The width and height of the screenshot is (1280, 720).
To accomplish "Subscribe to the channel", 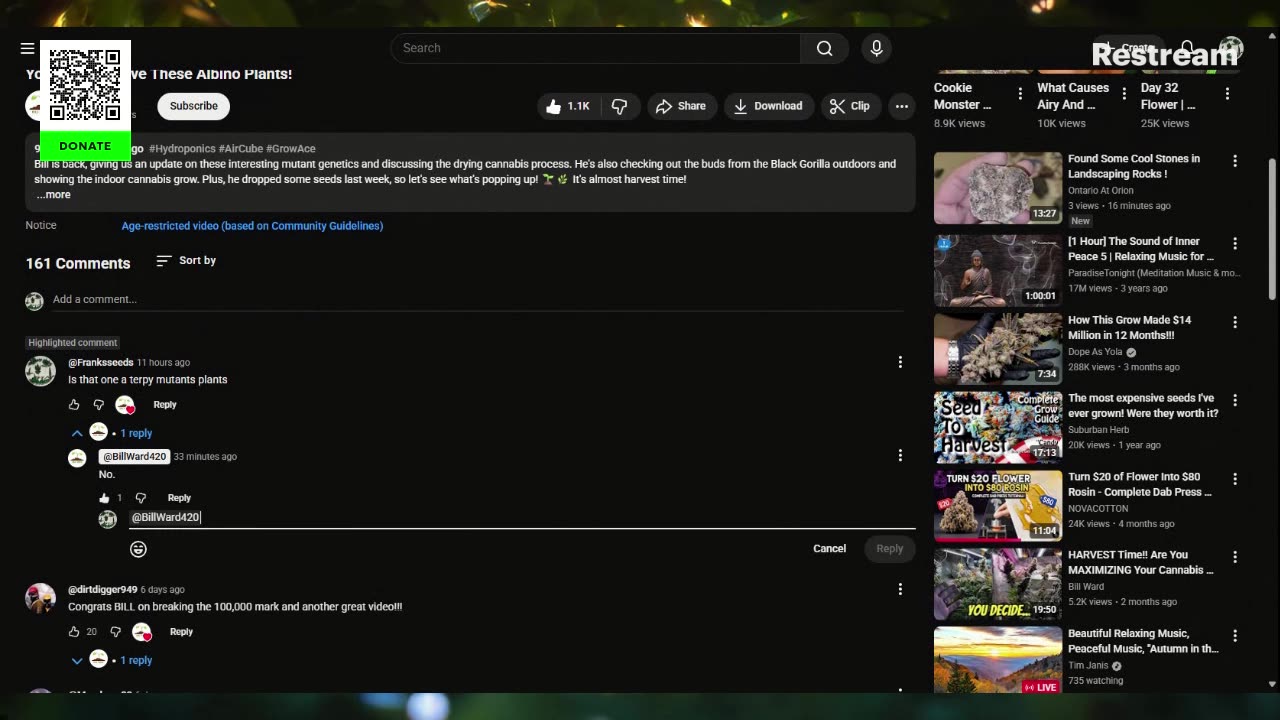I will tap(193, 106).
